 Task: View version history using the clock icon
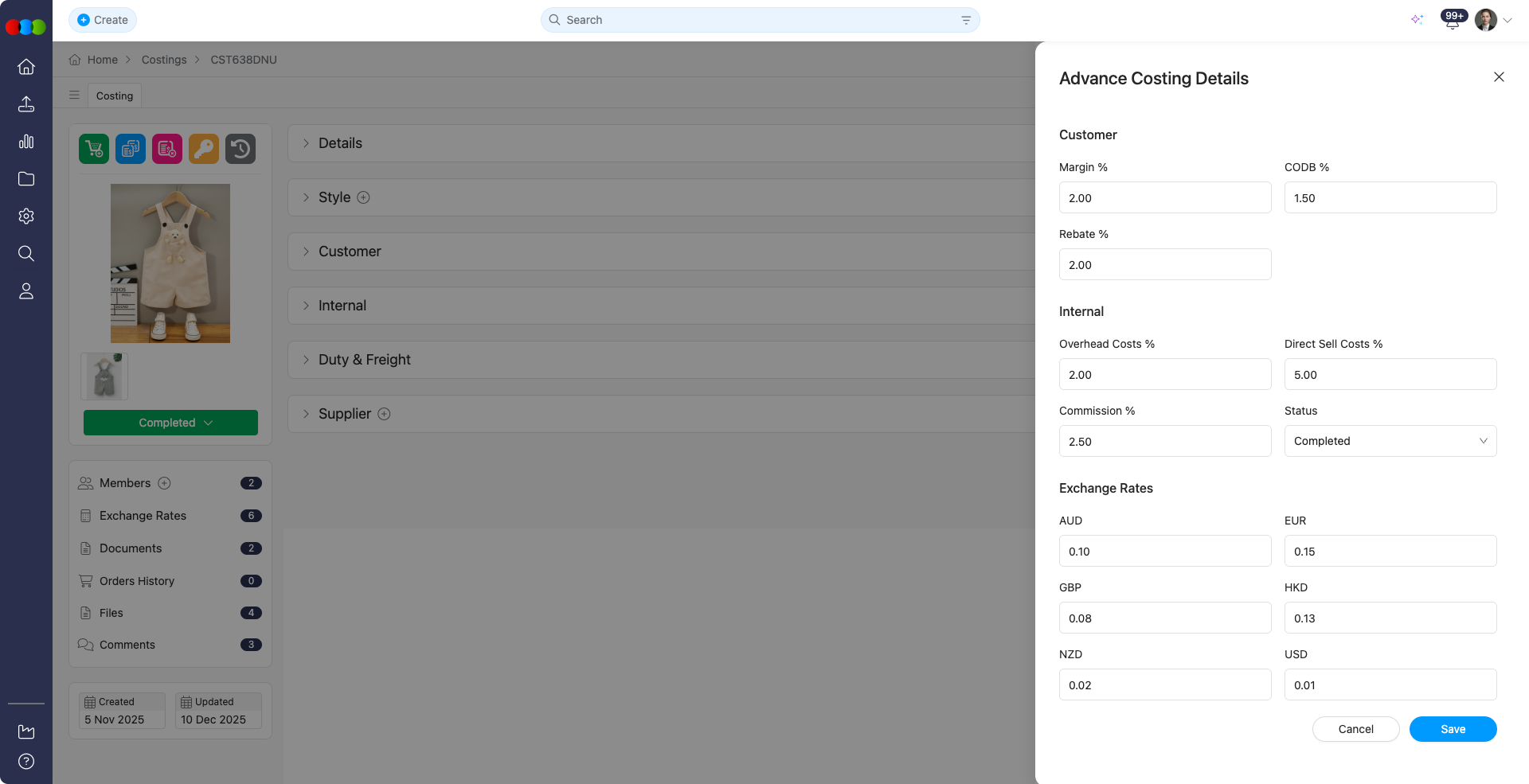(240, 148)
